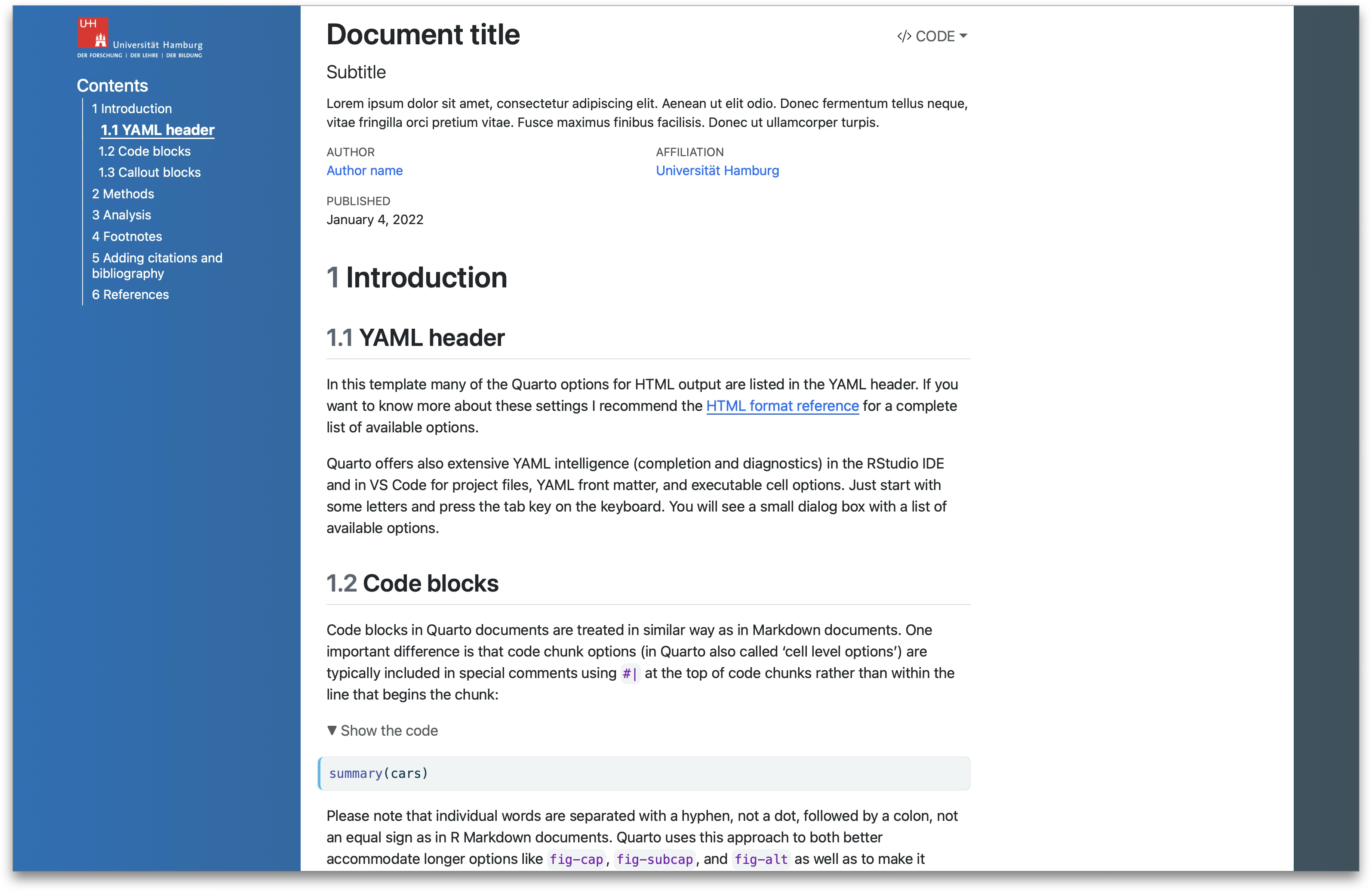Select 3 Analysis in table of contents

[x=121, y=215]
